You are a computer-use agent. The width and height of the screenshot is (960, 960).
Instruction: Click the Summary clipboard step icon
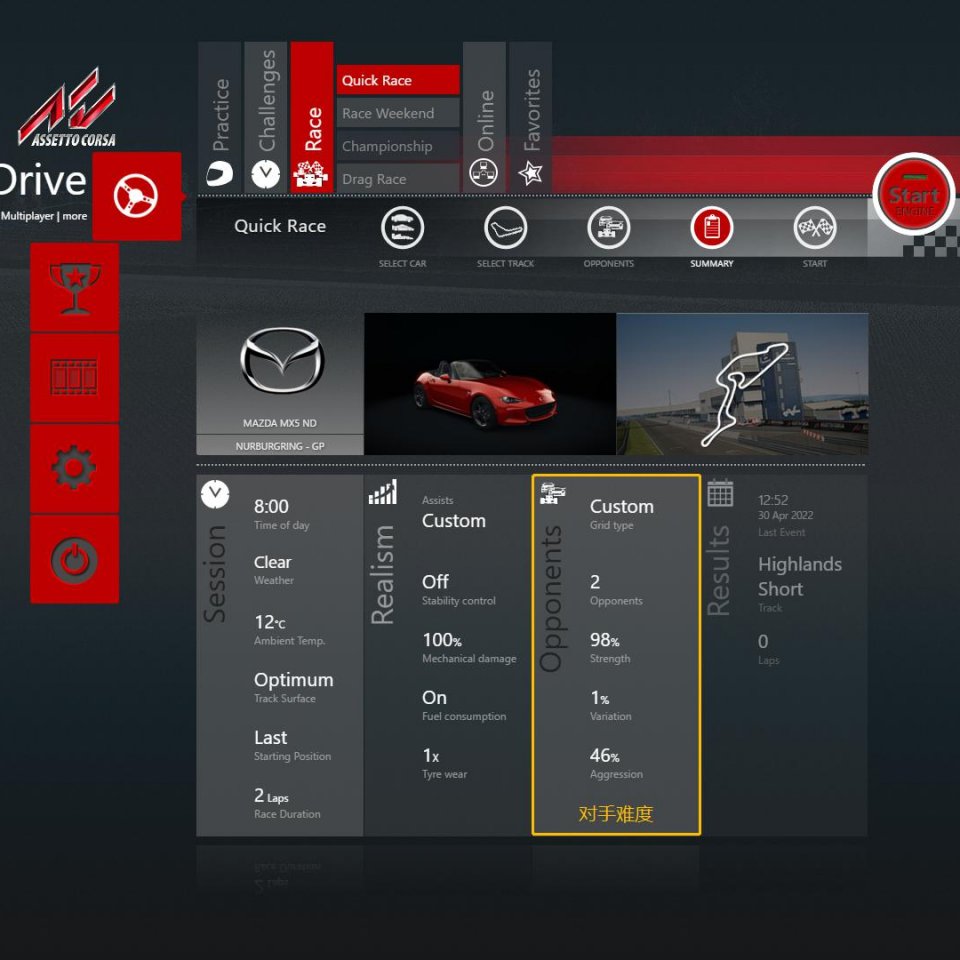(711, 228)
